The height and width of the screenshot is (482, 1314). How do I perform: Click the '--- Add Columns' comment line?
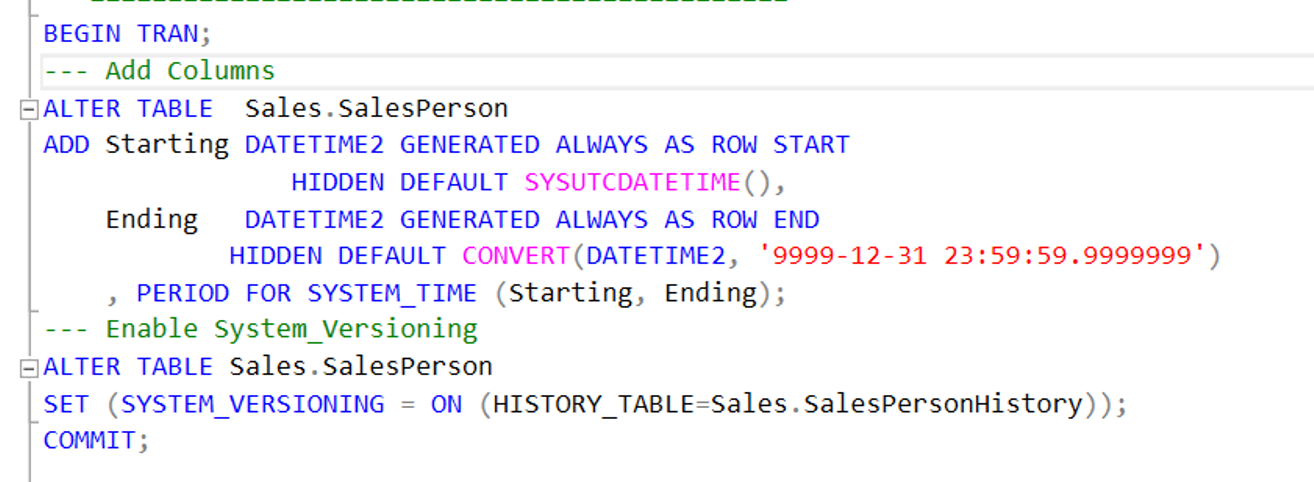[159, 71]
